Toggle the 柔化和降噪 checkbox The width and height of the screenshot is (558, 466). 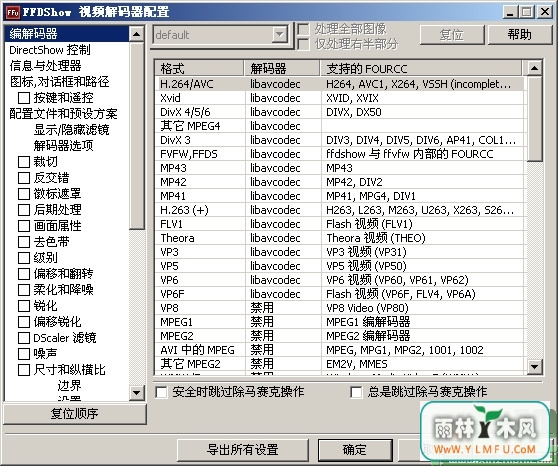(24, 290)
